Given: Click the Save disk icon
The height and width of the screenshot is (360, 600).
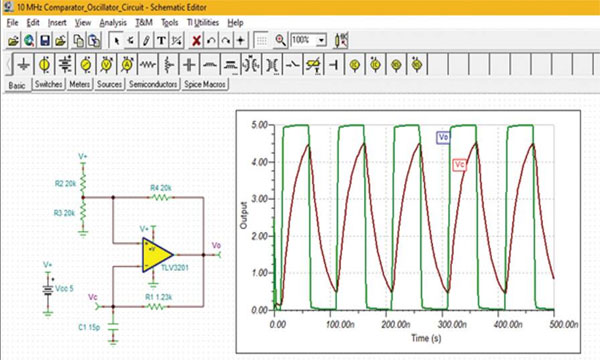Looking at the screenshot, I should coord(45,40).
